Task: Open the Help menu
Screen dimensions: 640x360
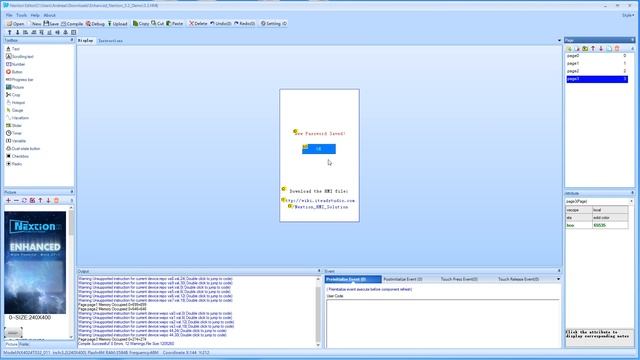Action: pos(35,15)
